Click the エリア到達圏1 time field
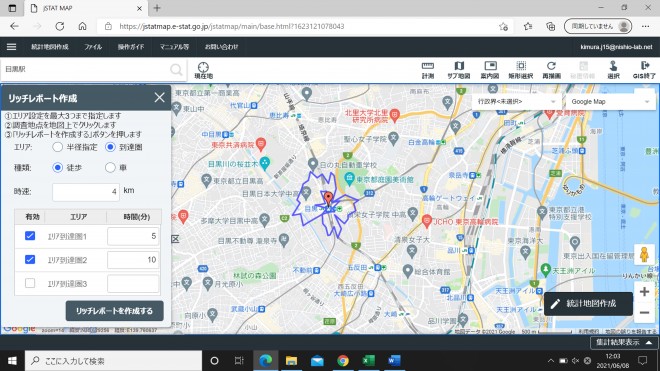 (x=133, y=236)
